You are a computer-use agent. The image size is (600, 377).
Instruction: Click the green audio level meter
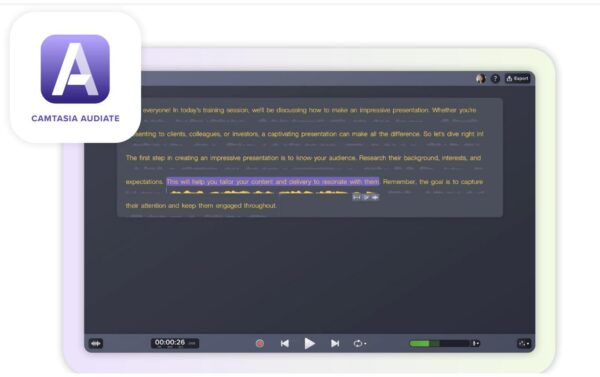pos(439,343)
